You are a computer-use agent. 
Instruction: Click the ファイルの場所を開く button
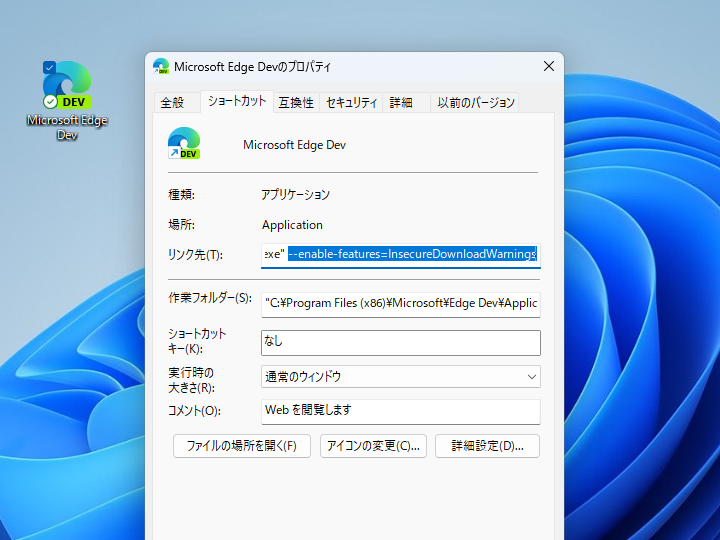[242, 446]
